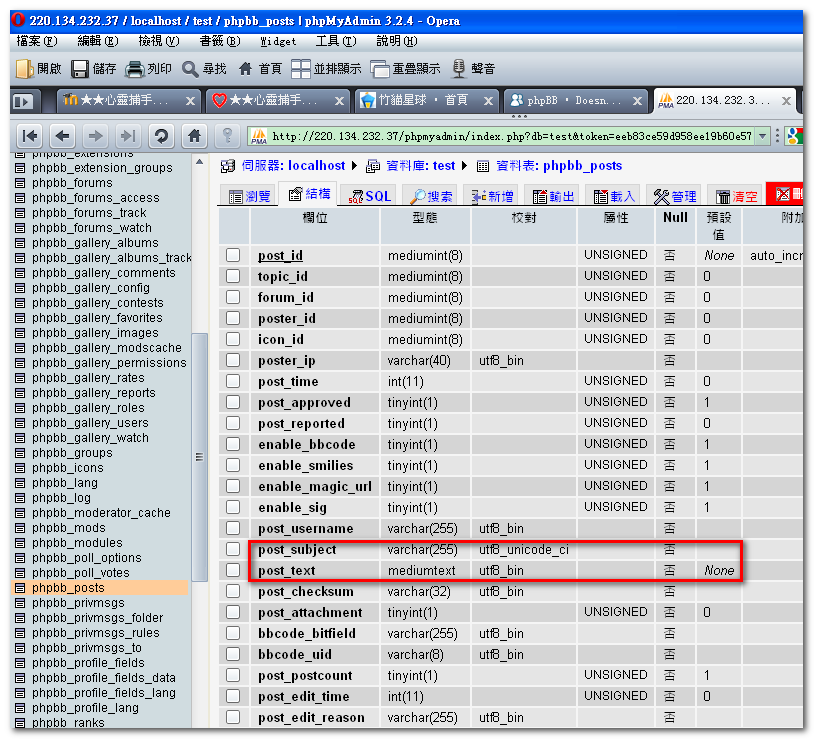
Task: Click the localhost server breadcrumb link
Action: [293, 166]
